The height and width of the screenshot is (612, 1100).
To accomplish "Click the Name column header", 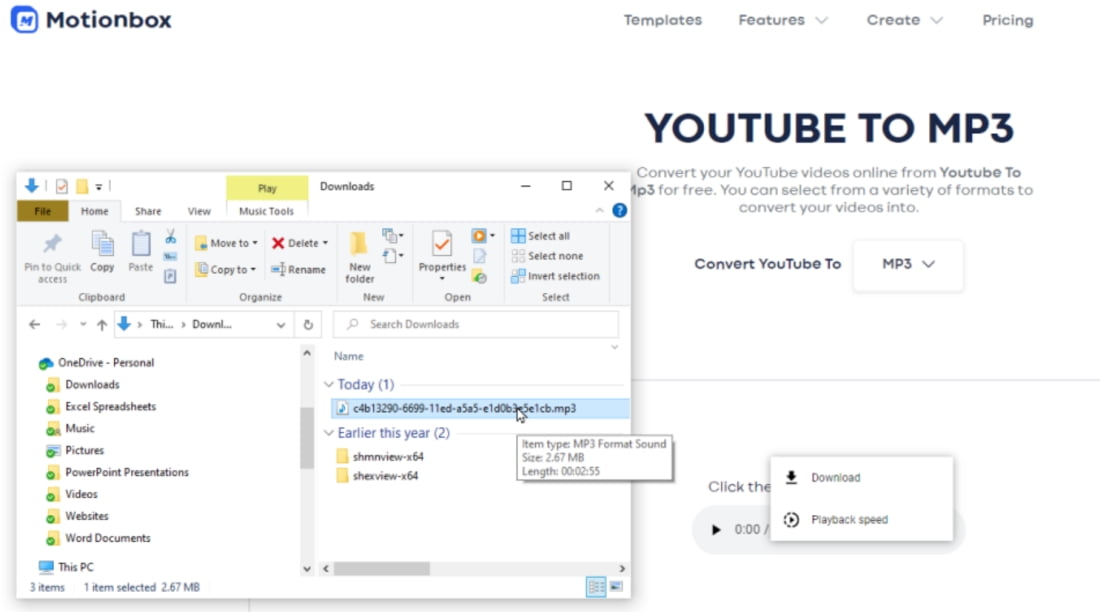I will [349, 357].
